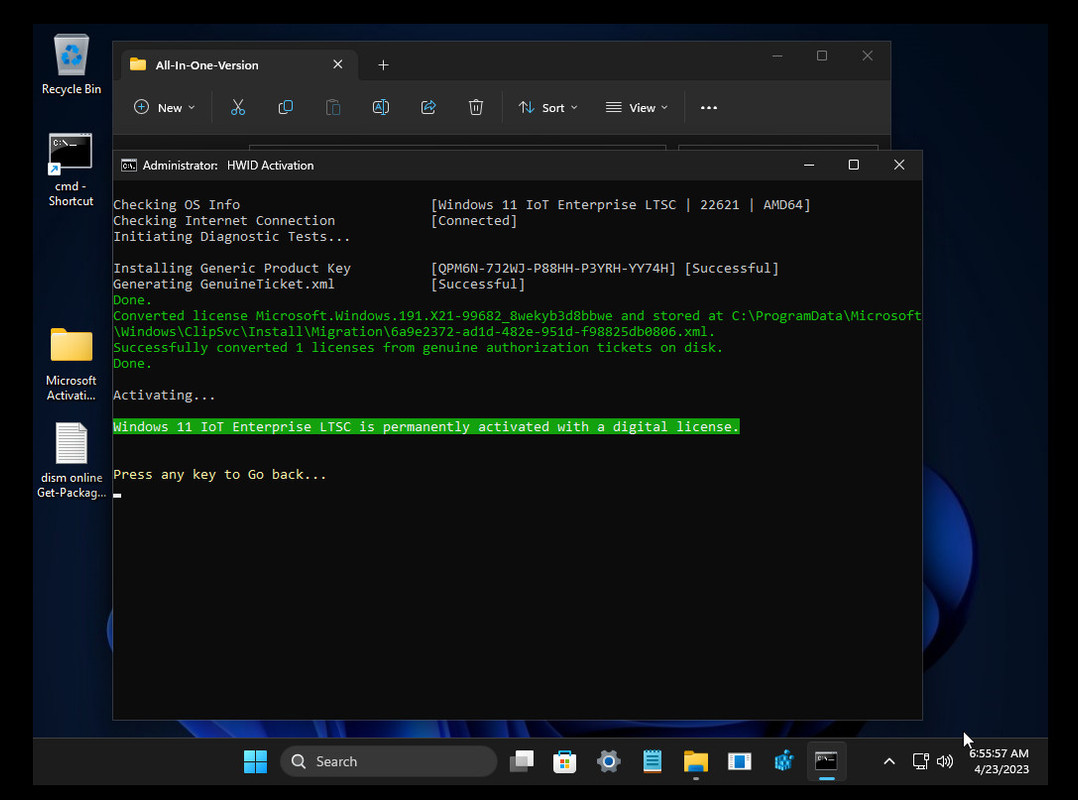Minimize the File Explorer window
1078x800 pixels.
click(778, 56)
